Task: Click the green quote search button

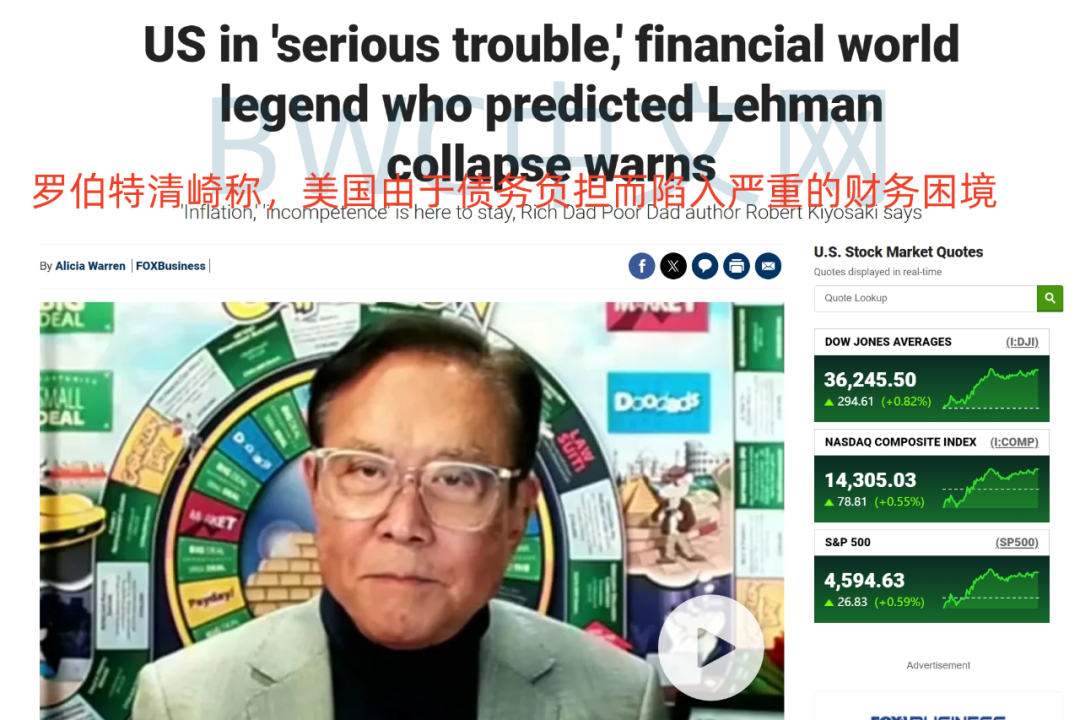Action: [x=1050, y=298]
